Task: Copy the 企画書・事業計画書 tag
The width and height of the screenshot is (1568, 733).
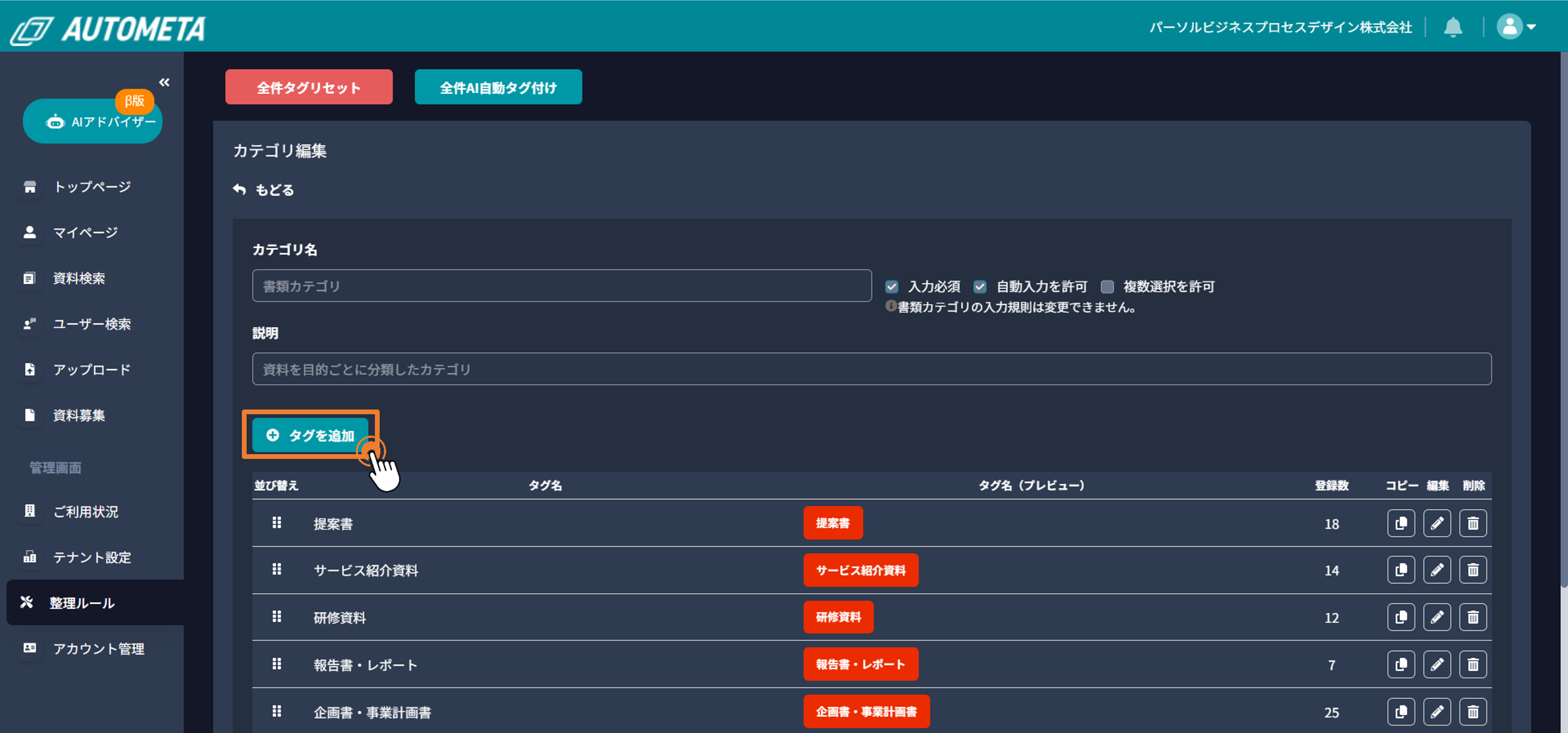Action: [x=1401, y=712]
